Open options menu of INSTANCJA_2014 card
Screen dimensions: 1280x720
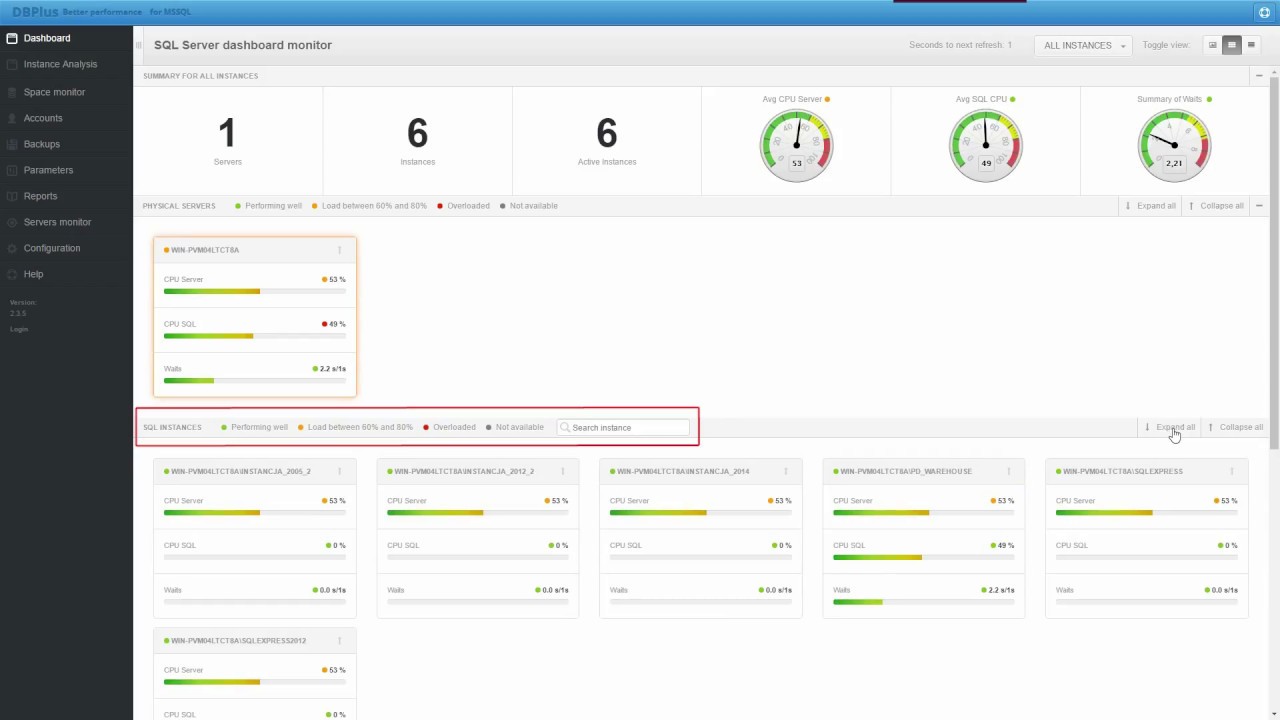click(x=785, y=471)
